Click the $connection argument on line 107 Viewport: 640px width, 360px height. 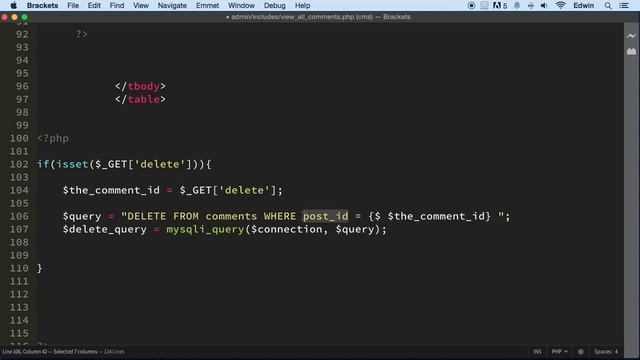pos(287,229)
